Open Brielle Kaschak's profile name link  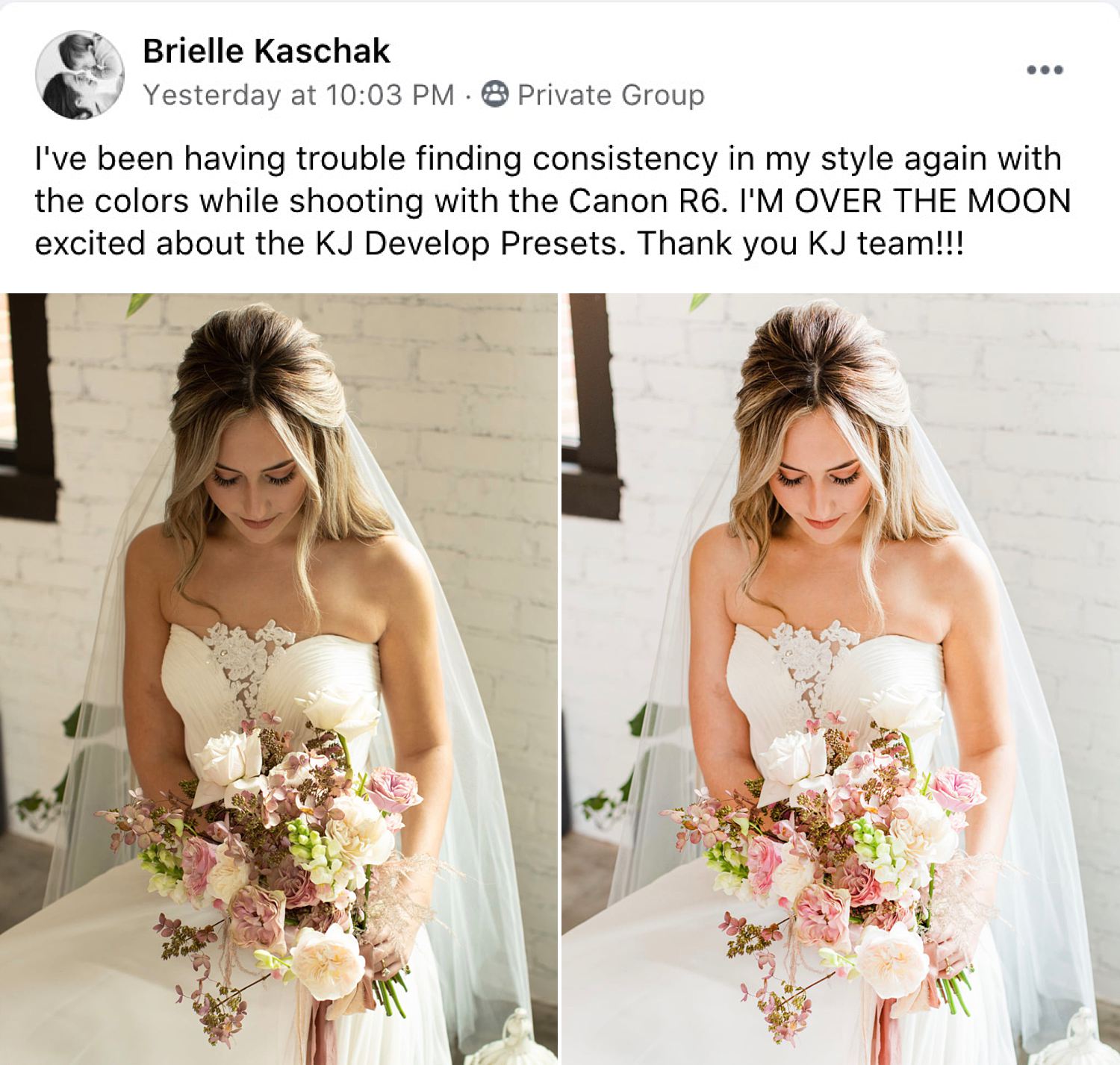pyautogui.click(x=266, y=51)
